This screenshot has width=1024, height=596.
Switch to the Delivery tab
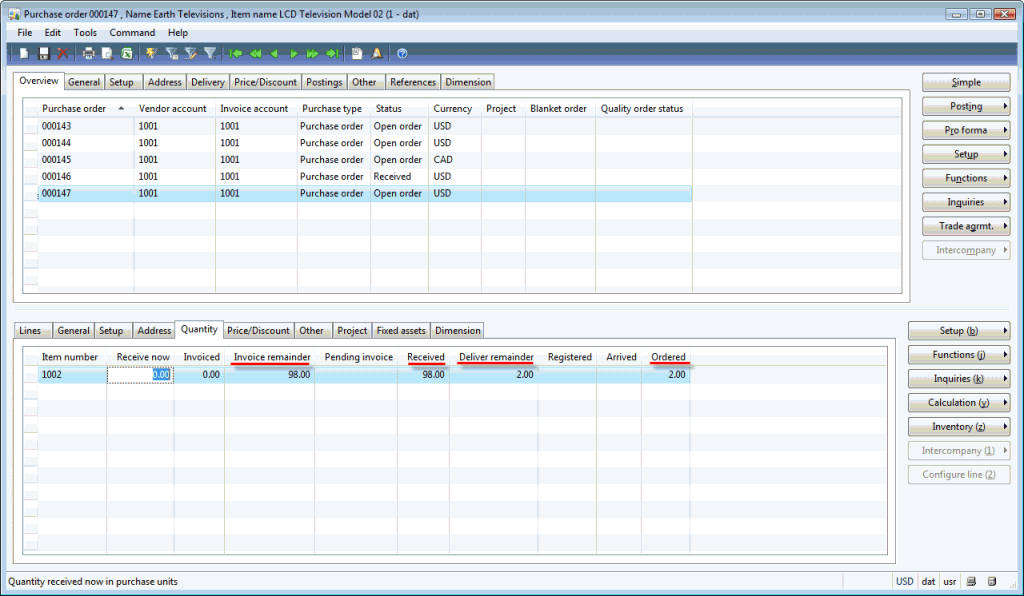(x=207, y=81)
